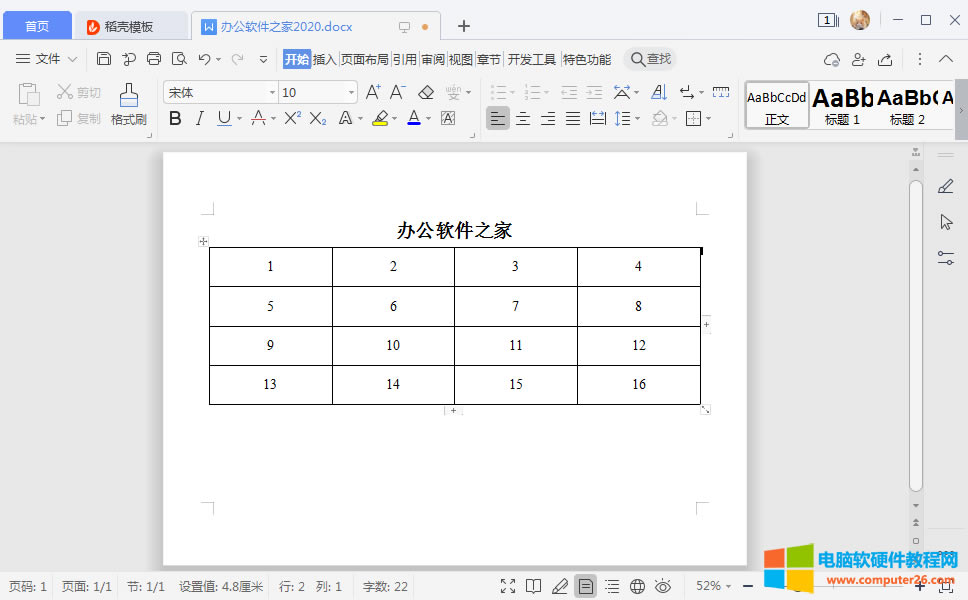Click the Format Painter (格式刷) icon
This screenshot has width=968, height=600.
pyautogui.click(x=128, y=104)
